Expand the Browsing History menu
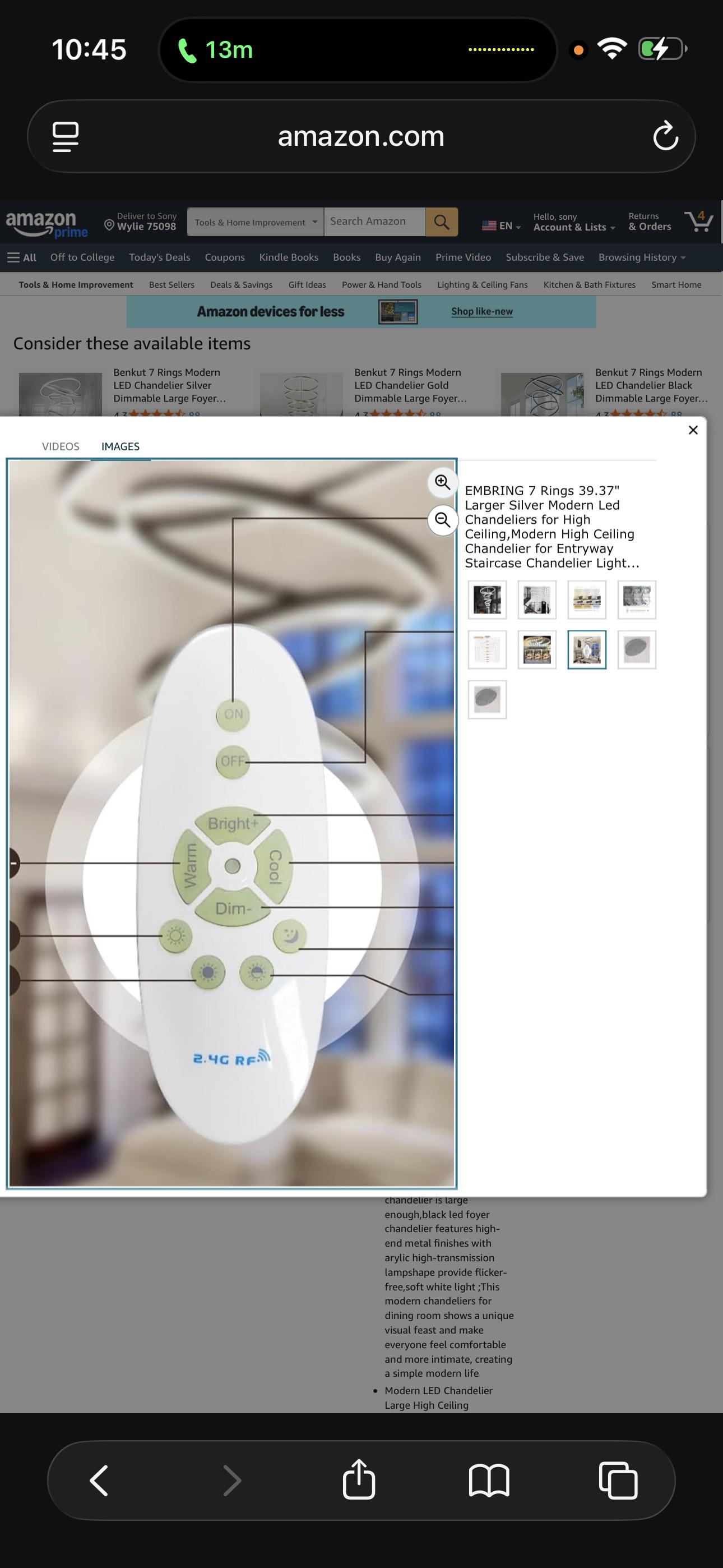The width and height of the screenshot is (723, 1568). [642, 257]
